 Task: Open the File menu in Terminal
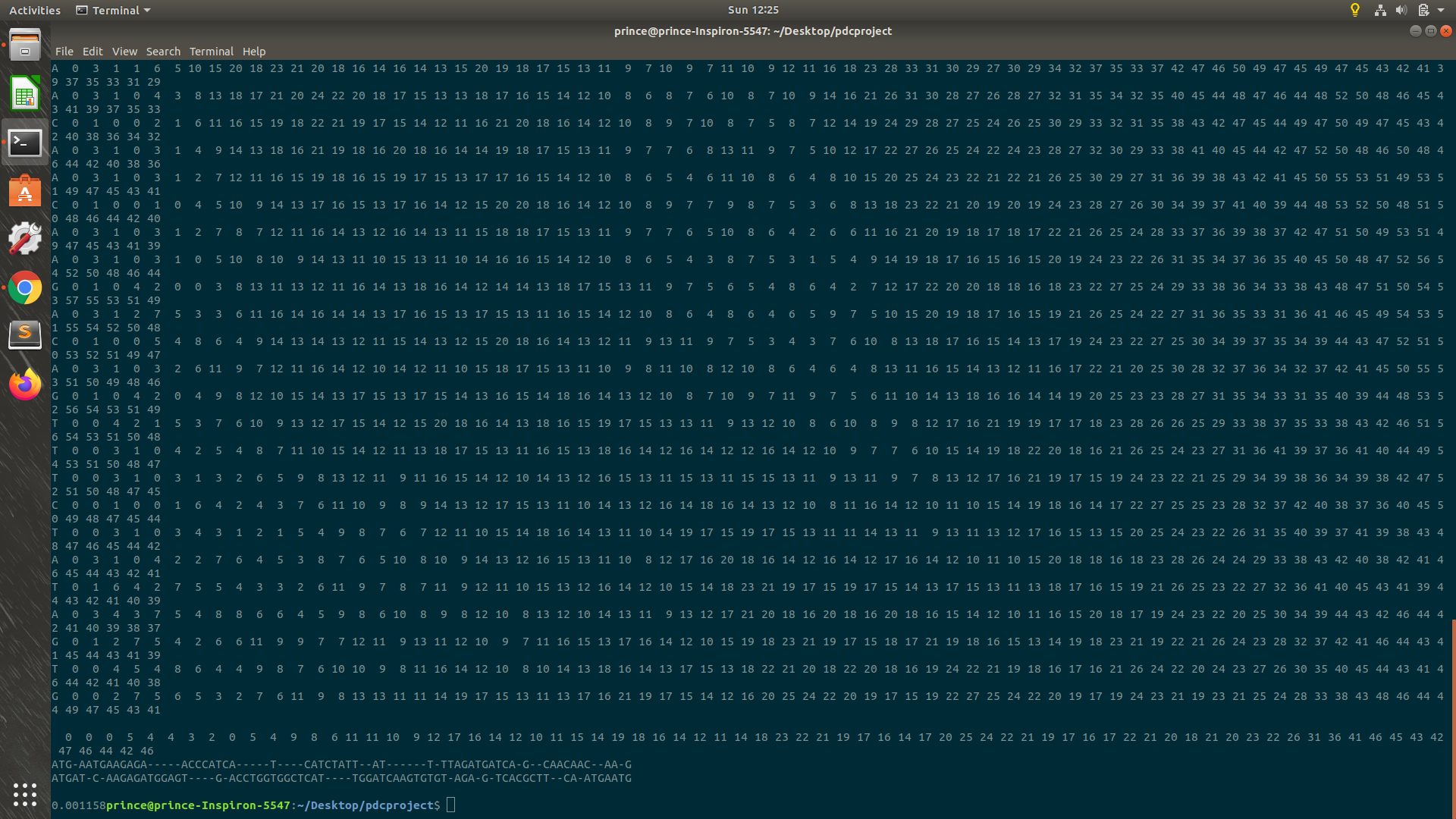click(64, 51)
